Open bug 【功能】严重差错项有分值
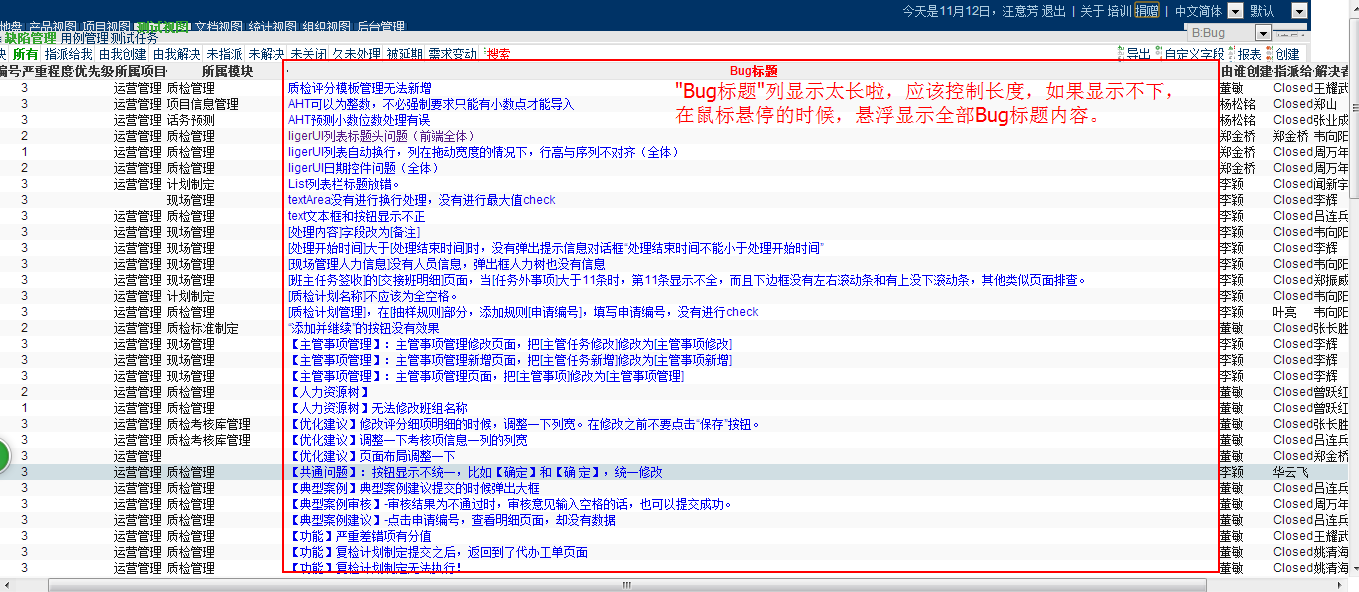This screenshot has height=592, width=1359. 360,536
